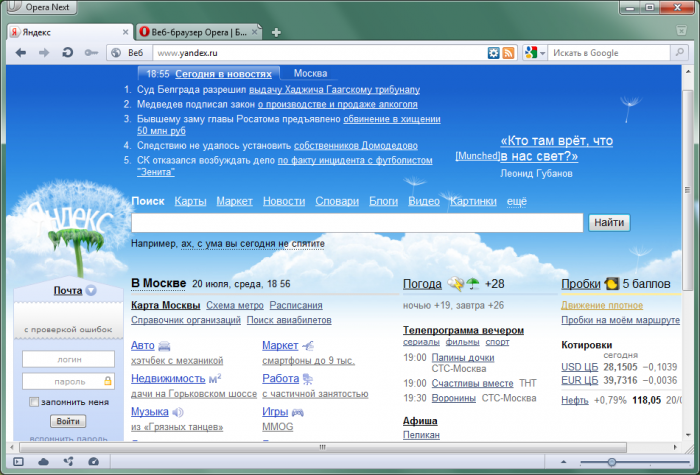Reload the page with refresh icon
The image size is (700, 475).
pos(67,53)
